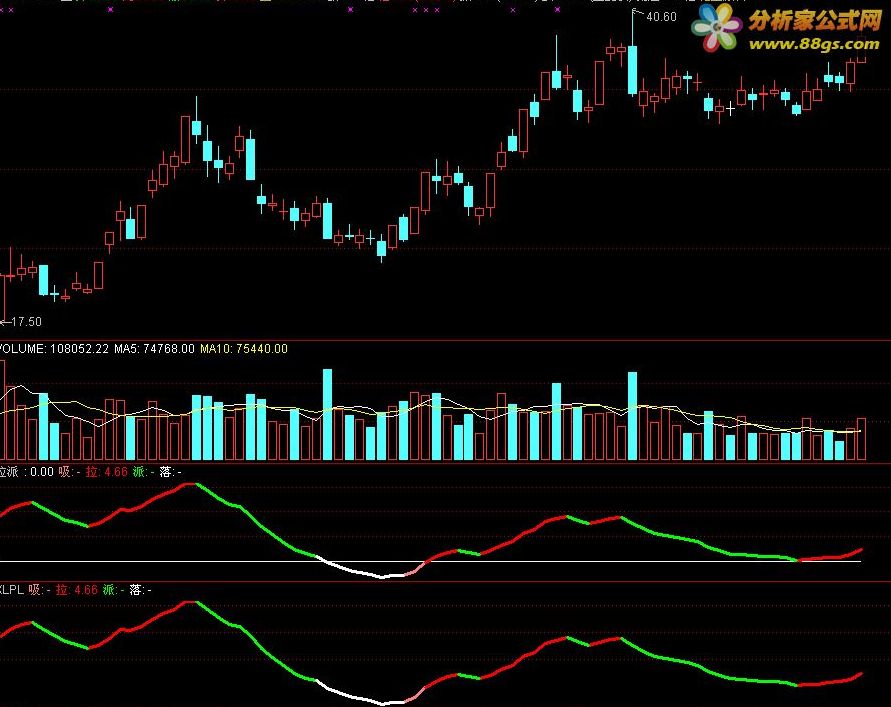The image size is (891, 707).
Task: Click the green 派 value in XLPL panel
Action: point(114,590)
